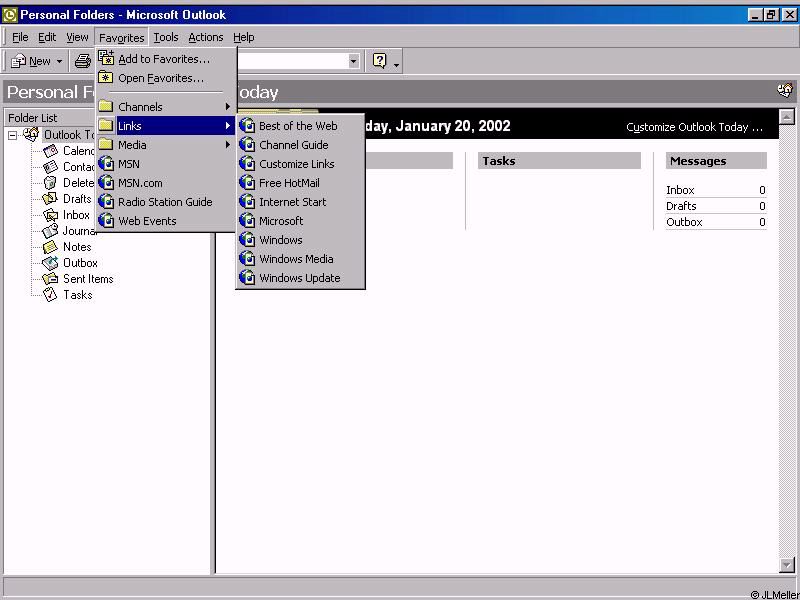Open the toolbar options arrow beside Help icon
800x600 pixels.
tap(396, 64)
